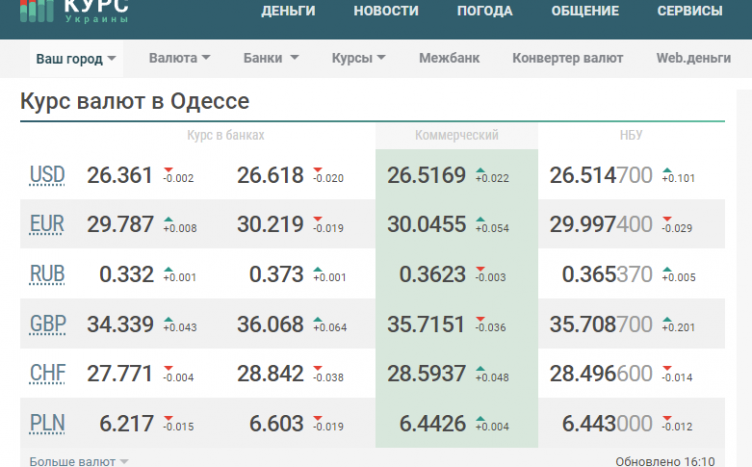This screenshot has height=467, width=752.
Task: Open the Сервисы section
Action: [x=689, y=11]
